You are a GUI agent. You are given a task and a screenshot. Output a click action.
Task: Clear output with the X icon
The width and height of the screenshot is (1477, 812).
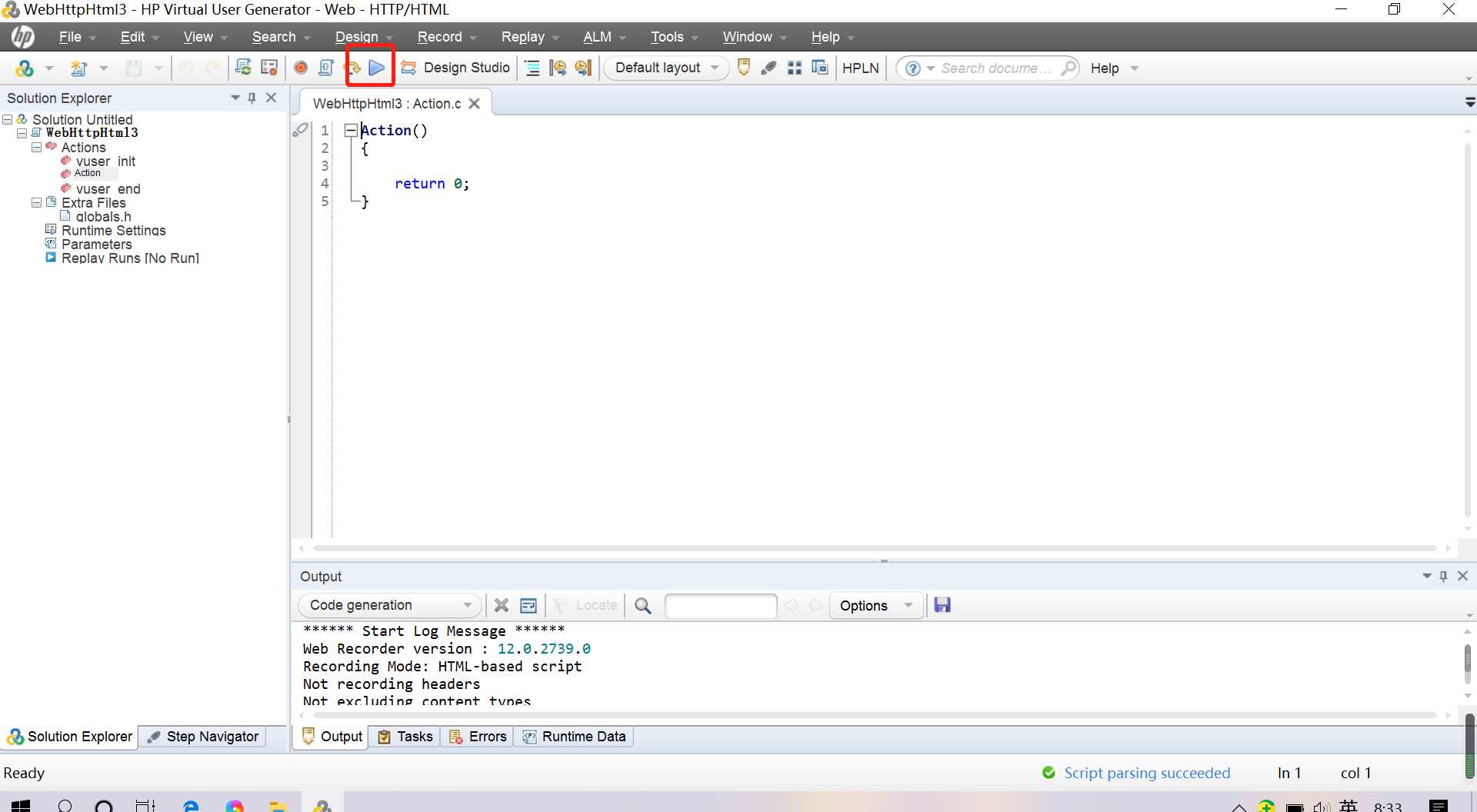pyautogui.click(x=502, y=605)
